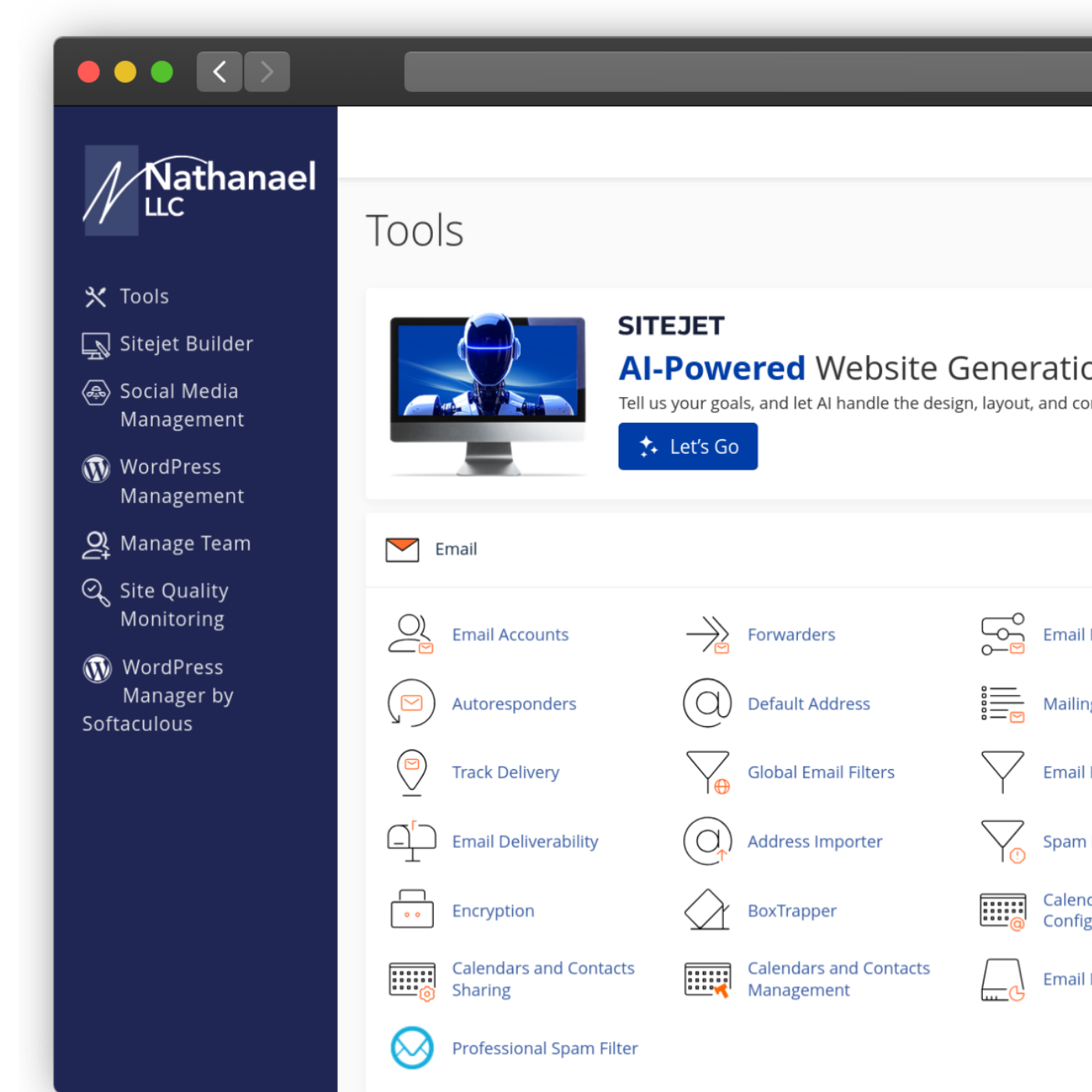Open Global Email Filters funnel icon
Screen dimensions: 1092x1092
707,772
